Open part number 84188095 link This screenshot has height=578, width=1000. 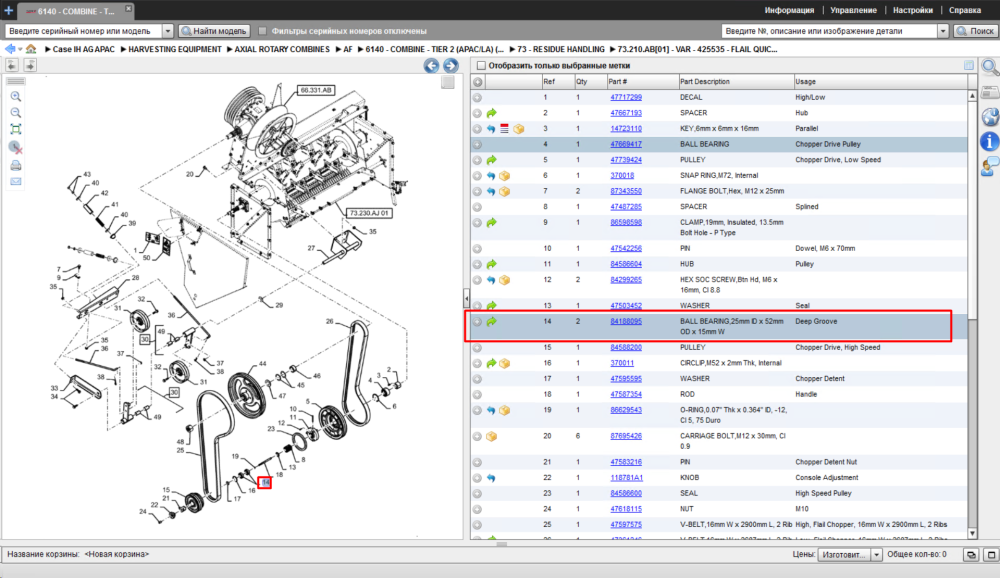(626, 322)
